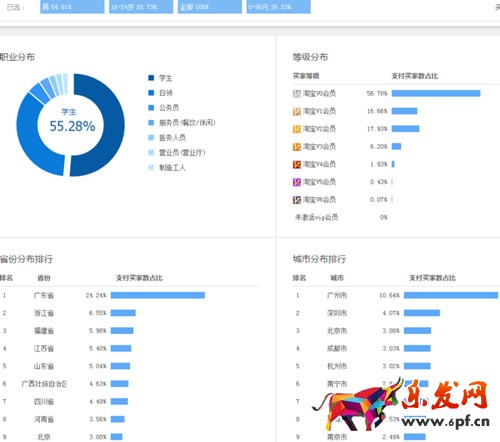Click the 淘宝V4会员 level icon
Image resolution: width=500 pixels, height=442 pixels.
297,164
